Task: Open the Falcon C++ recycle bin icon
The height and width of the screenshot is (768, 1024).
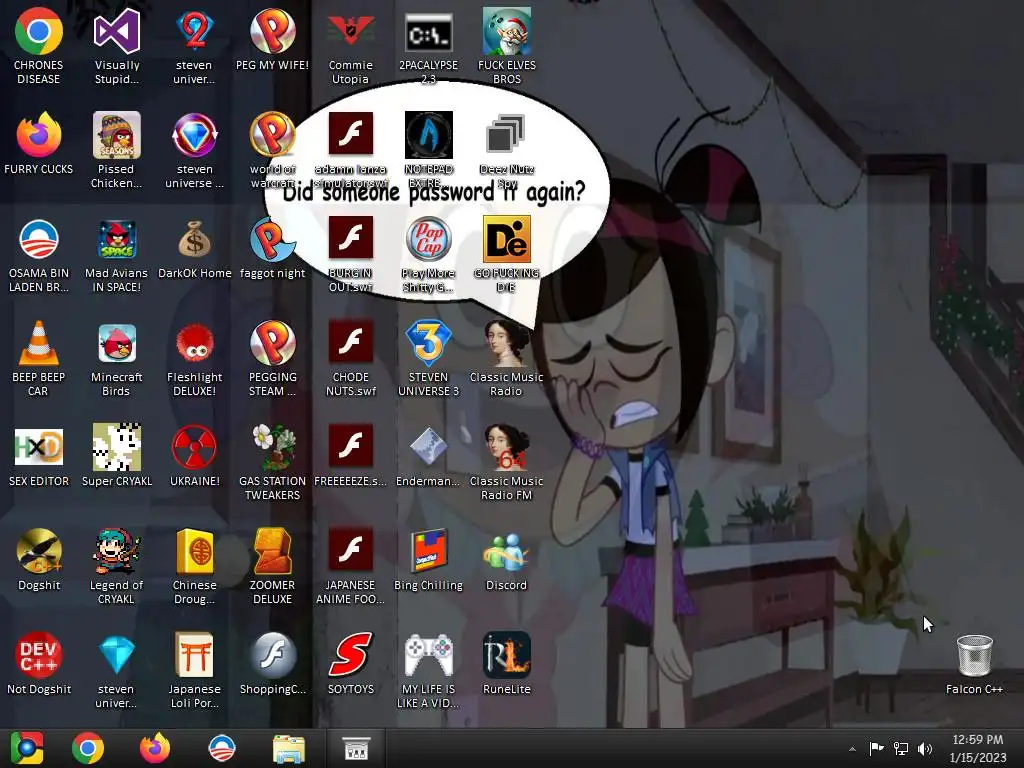Action: click(x=974, y=664)
